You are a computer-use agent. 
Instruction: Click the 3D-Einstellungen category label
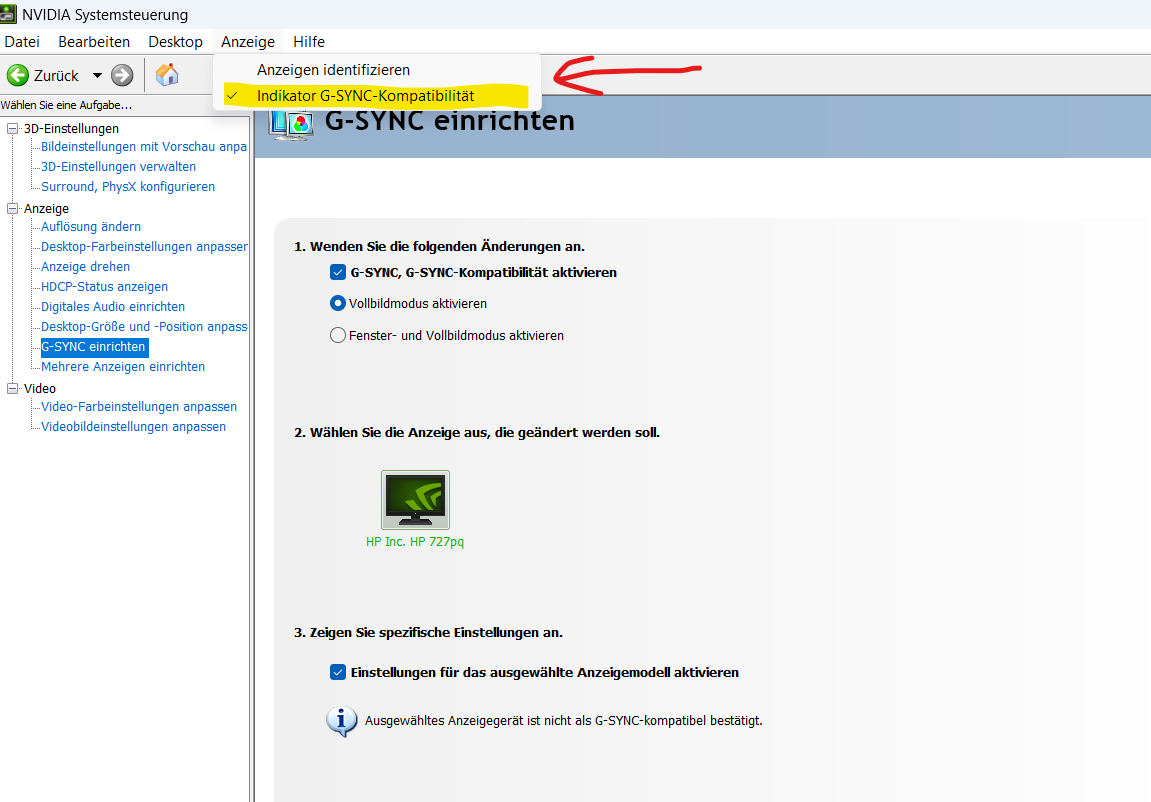tap(71, 128)
